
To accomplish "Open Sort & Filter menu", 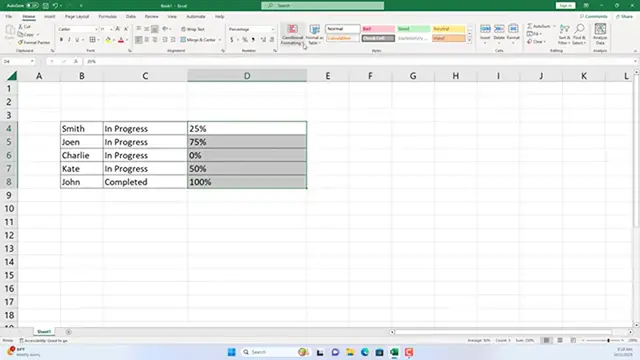I will [564, 34].
